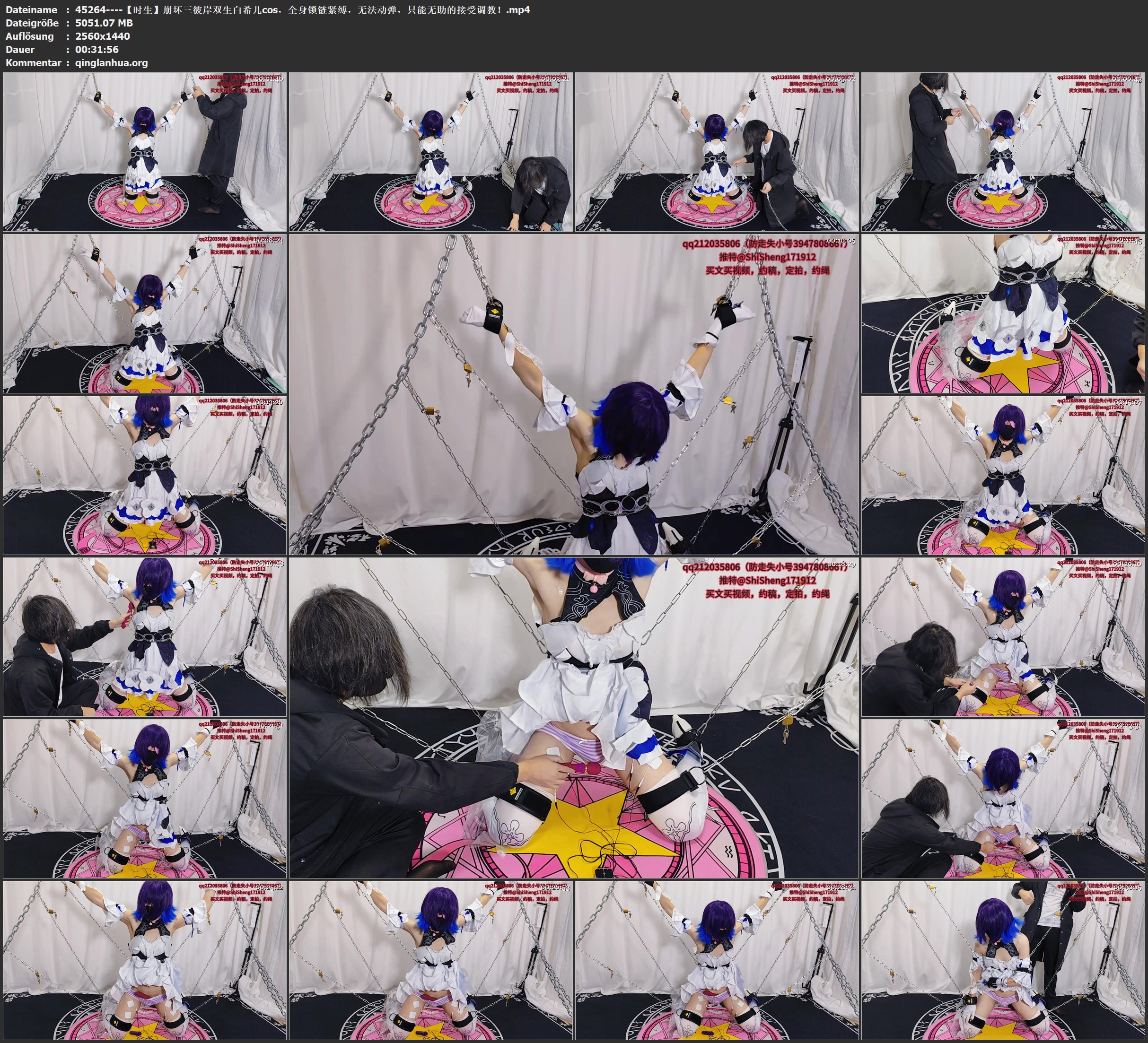Image resolution: width=1148 pixels, height=1043 pixels.
Task: Click the thumbnail stamped 00:16:48
Action: tap(145, 636)
